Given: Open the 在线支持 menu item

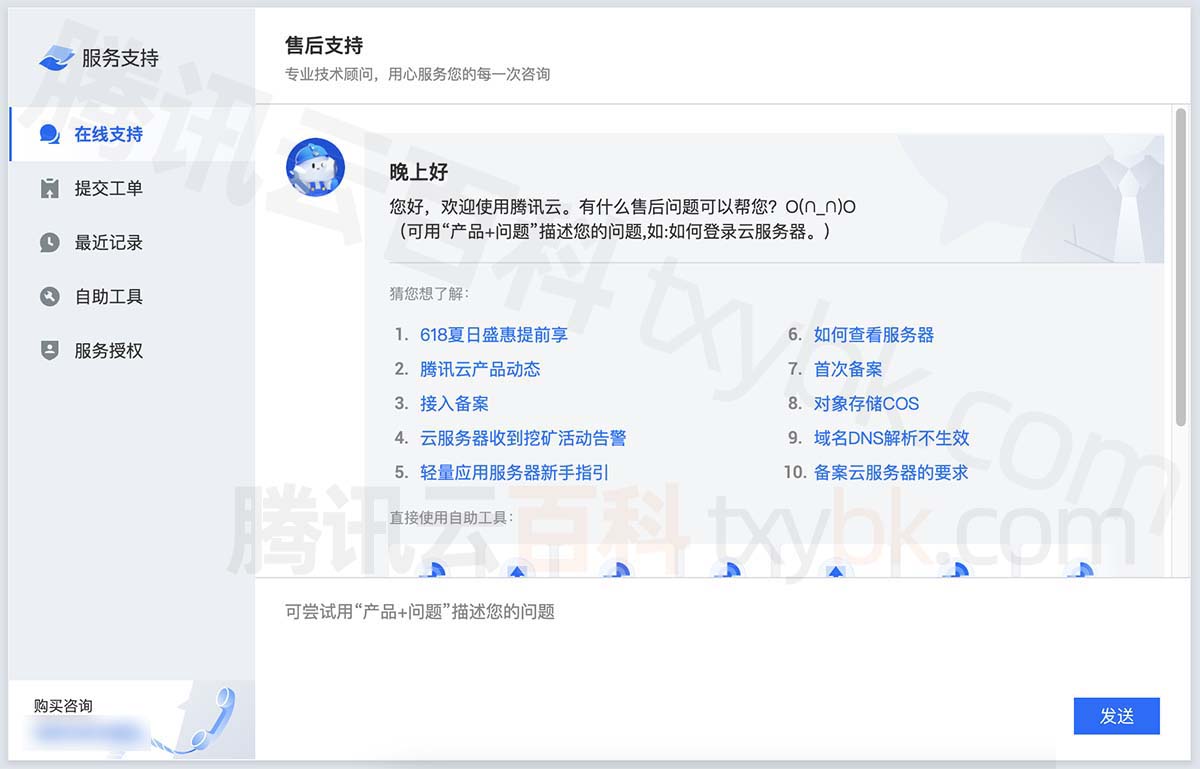Looking at the screenshot, I should pos(132,134).
